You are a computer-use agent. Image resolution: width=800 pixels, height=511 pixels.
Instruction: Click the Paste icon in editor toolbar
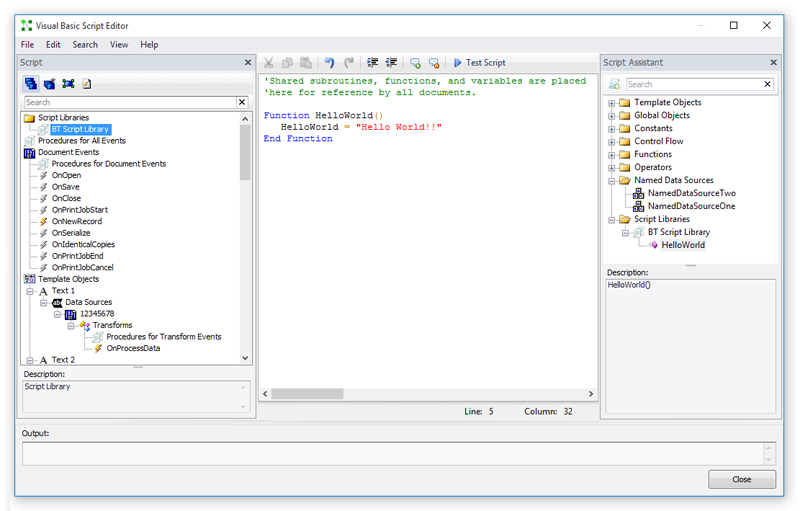click(x=306, y=62)
